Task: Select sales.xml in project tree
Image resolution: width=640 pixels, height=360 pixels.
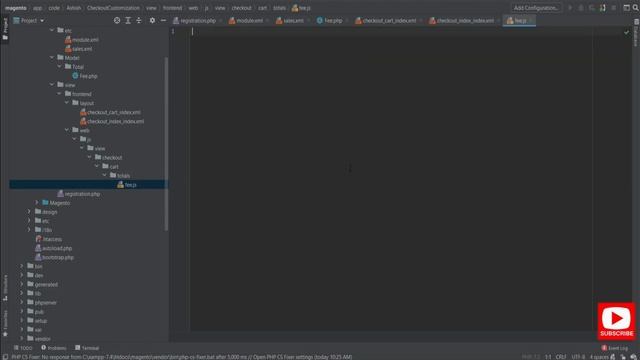Action: tap(78, 49)
